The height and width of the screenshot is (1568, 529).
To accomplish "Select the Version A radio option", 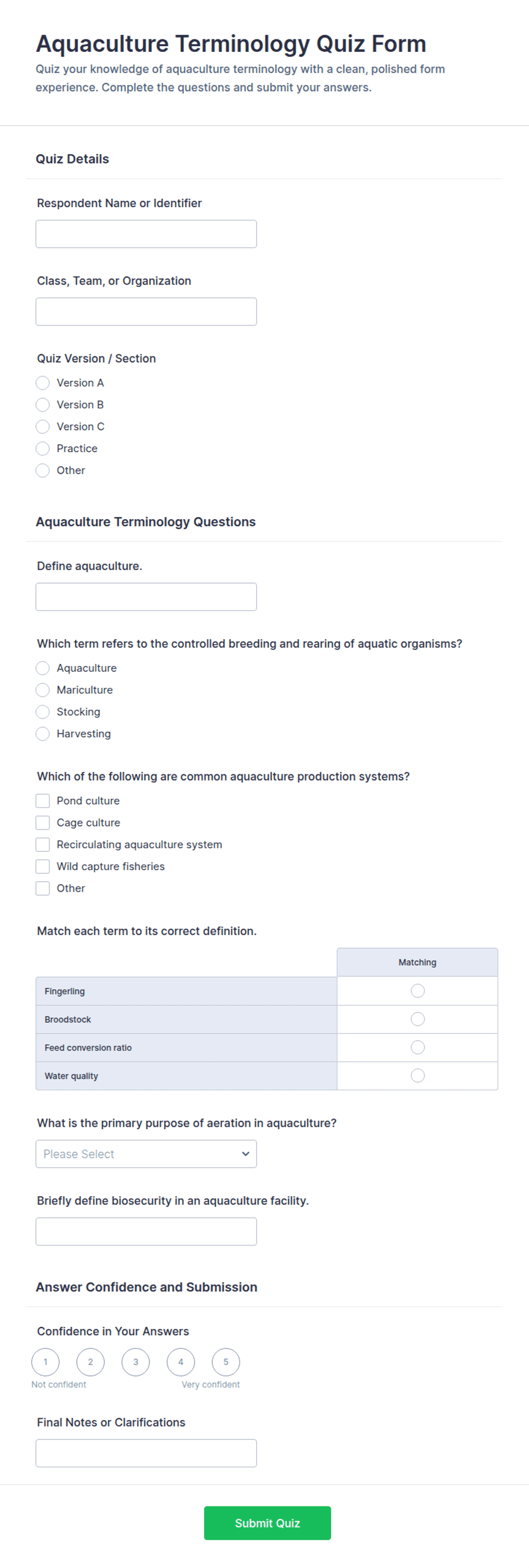I will point(43,383).
